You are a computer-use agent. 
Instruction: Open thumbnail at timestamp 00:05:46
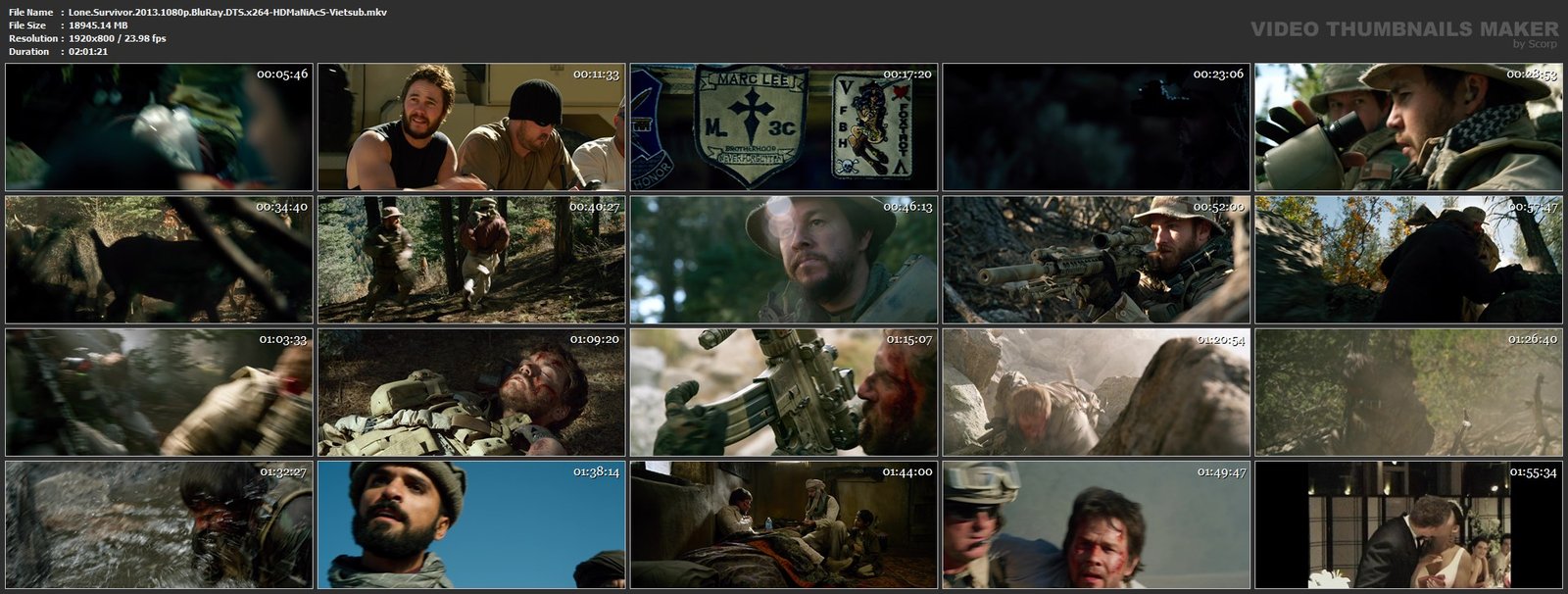[159, 127]
